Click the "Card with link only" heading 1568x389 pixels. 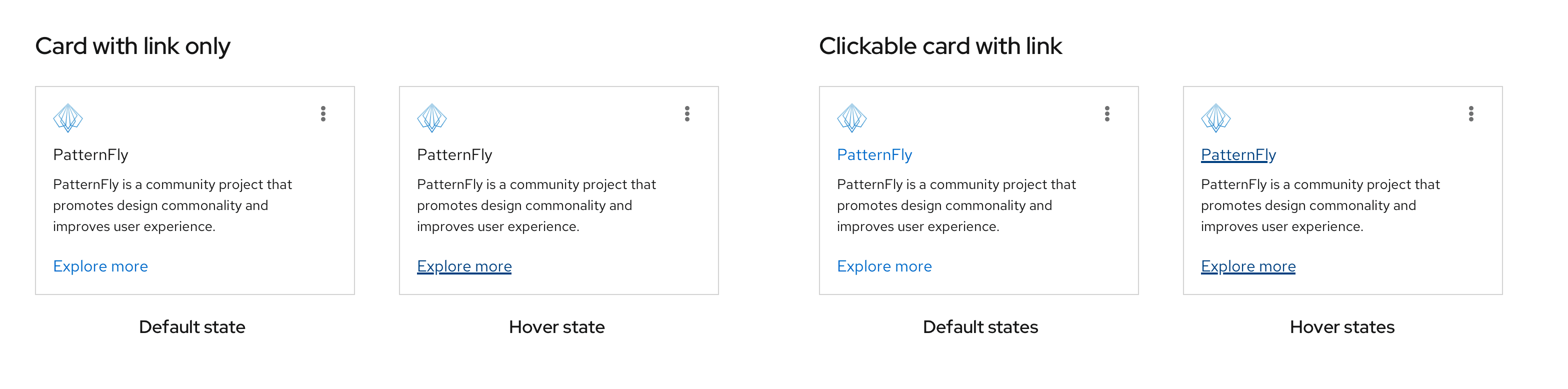pos(132,46)
